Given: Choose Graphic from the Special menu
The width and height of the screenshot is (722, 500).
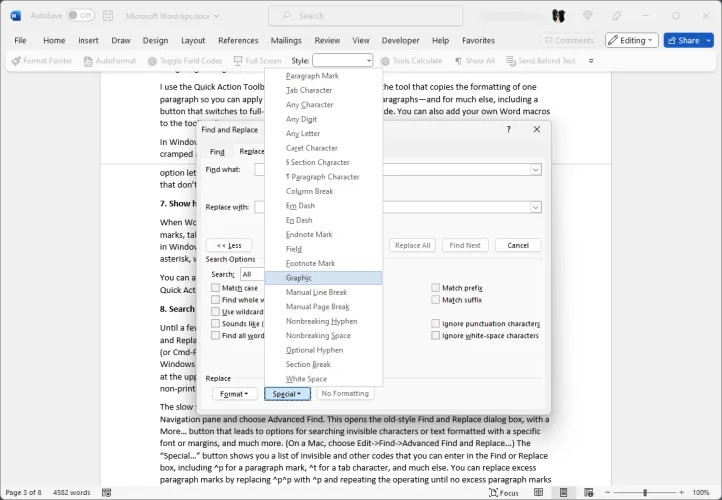Looking at the screenshot, I should [299, 278].
